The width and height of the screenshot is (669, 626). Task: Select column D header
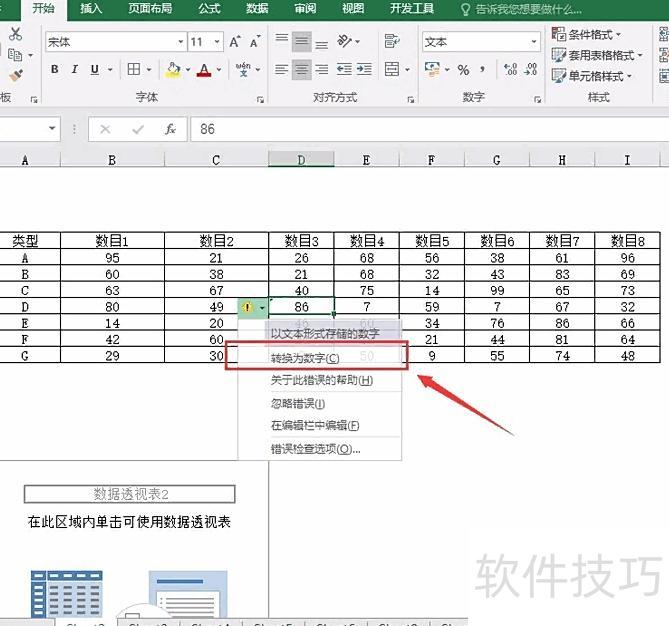click(x=301, y=160)
